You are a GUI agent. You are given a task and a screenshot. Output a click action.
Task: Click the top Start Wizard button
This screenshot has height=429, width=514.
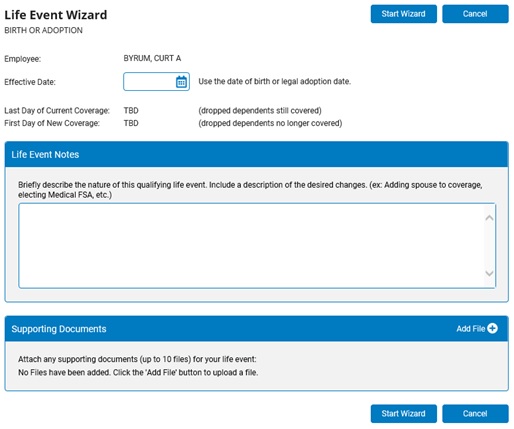404,14
